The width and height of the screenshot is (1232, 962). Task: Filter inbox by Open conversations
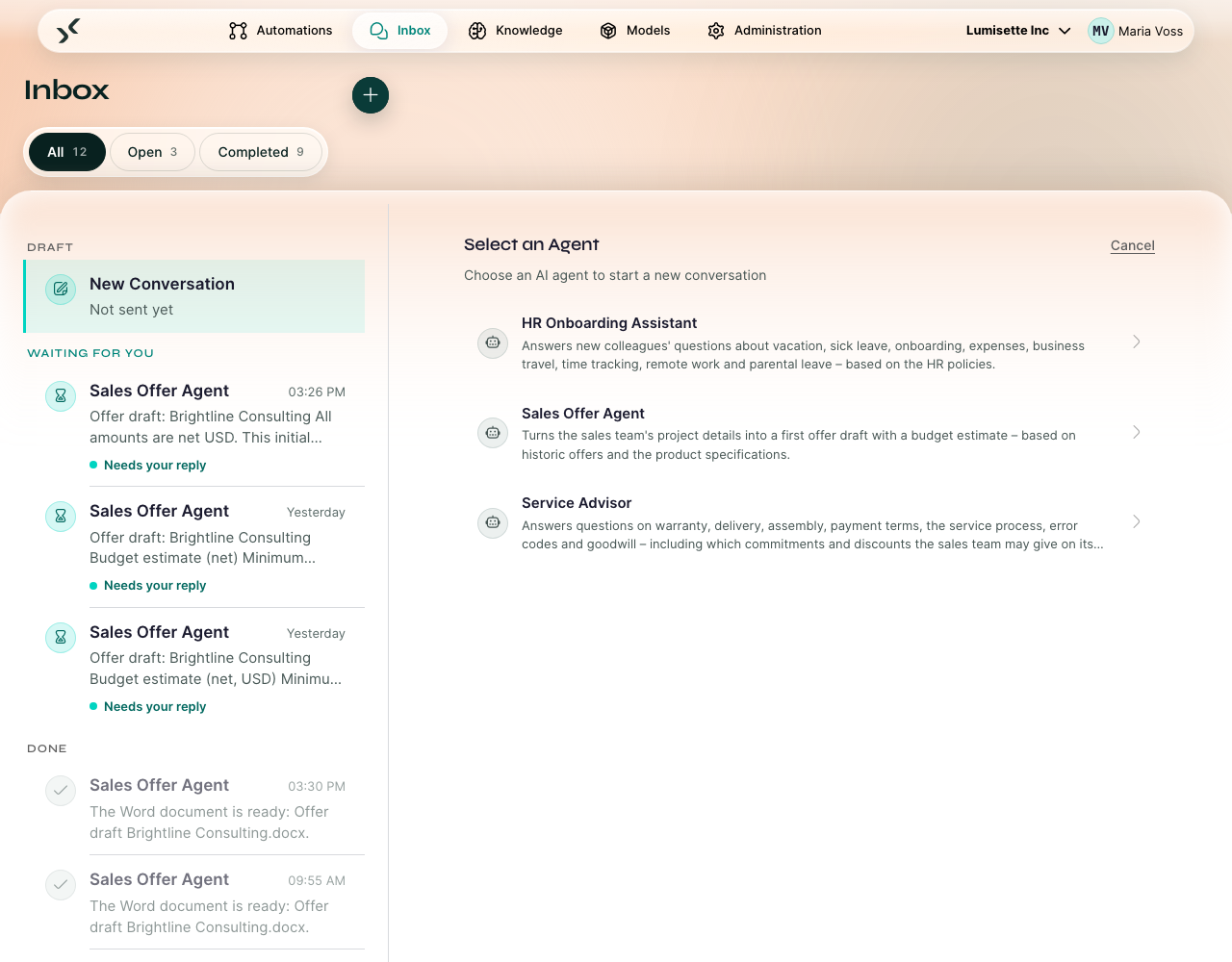click(152, 152)
